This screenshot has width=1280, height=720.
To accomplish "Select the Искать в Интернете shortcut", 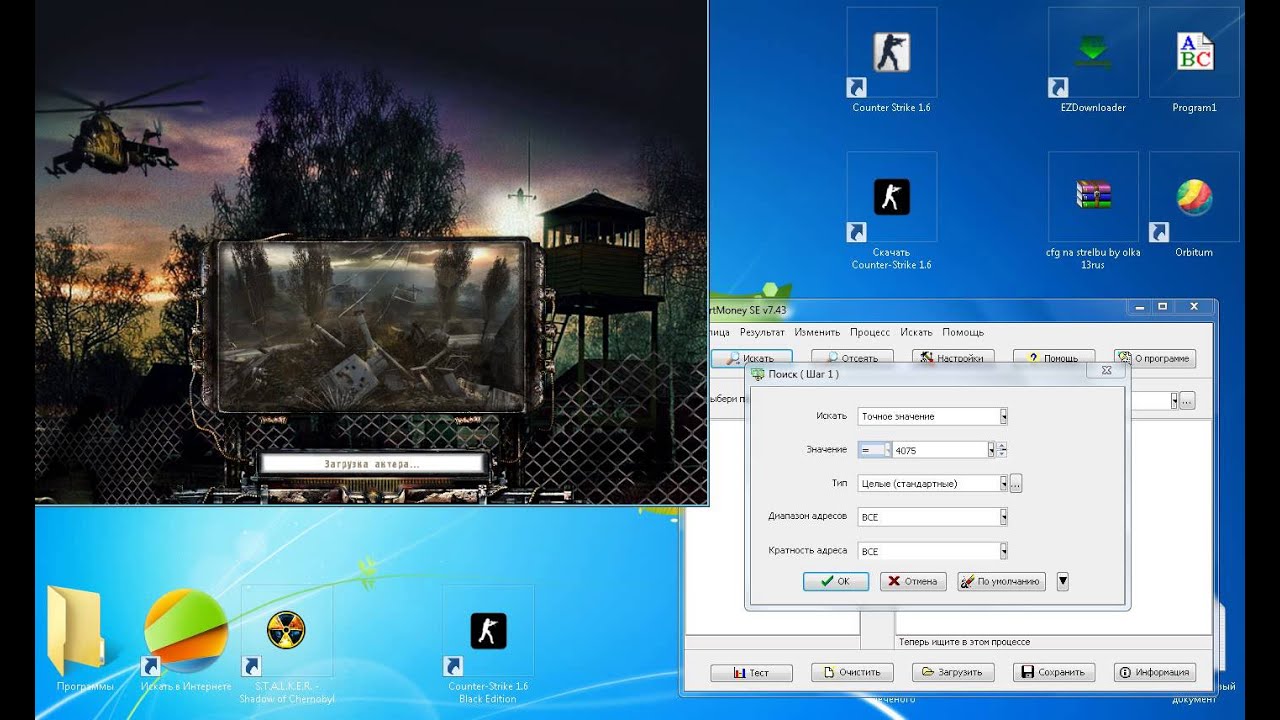I will click(186, 638).
